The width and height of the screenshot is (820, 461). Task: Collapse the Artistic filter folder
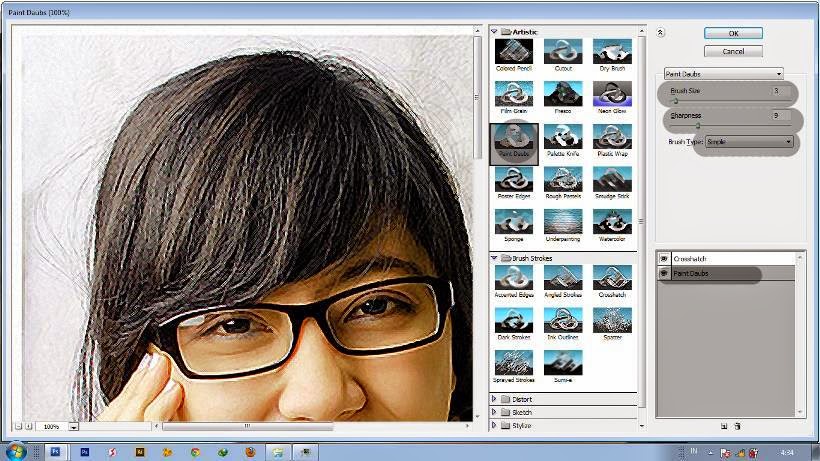click(494, 32)
